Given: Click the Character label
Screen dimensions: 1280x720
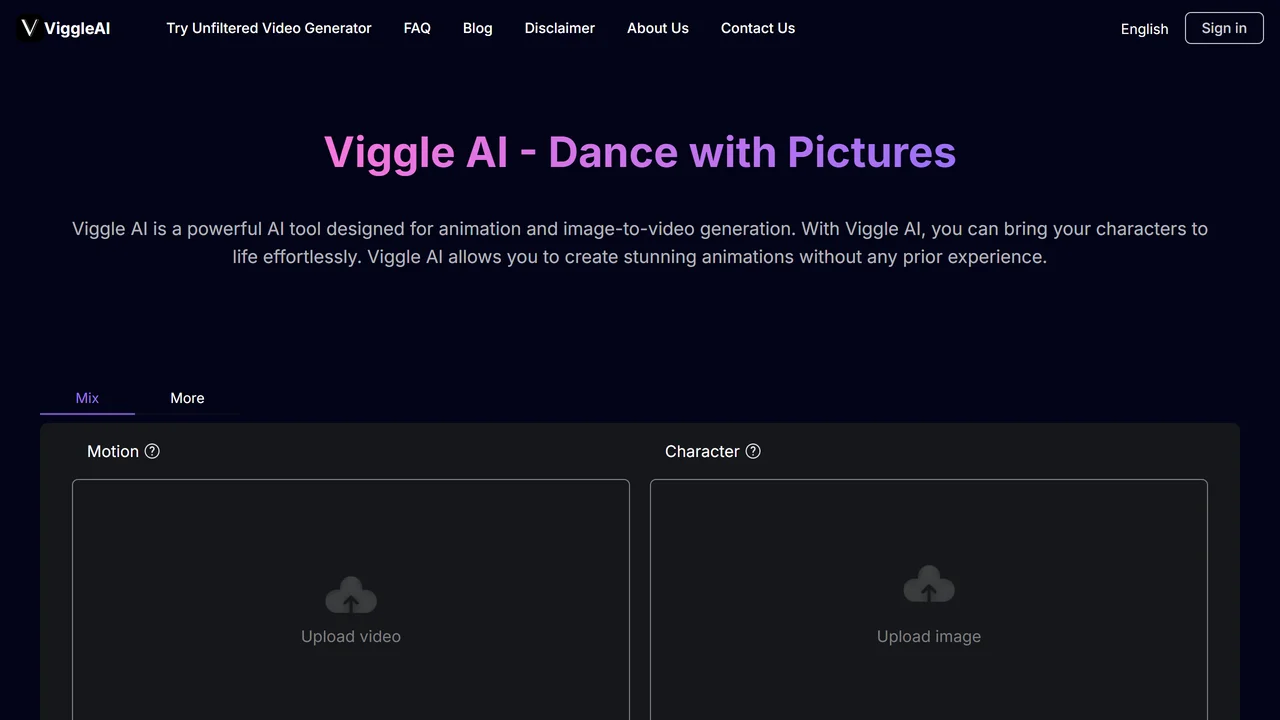Looking at the screenshot, I should pyautogui.click(x=702, y=451).
